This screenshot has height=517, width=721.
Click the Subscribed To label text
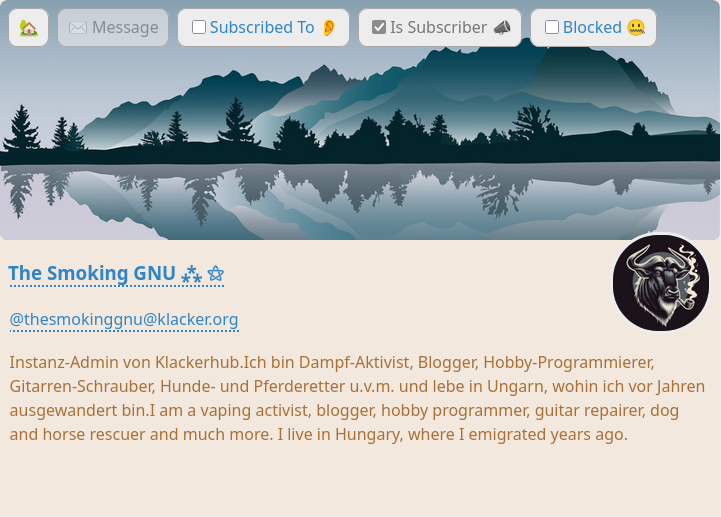[x=262, y=28]
